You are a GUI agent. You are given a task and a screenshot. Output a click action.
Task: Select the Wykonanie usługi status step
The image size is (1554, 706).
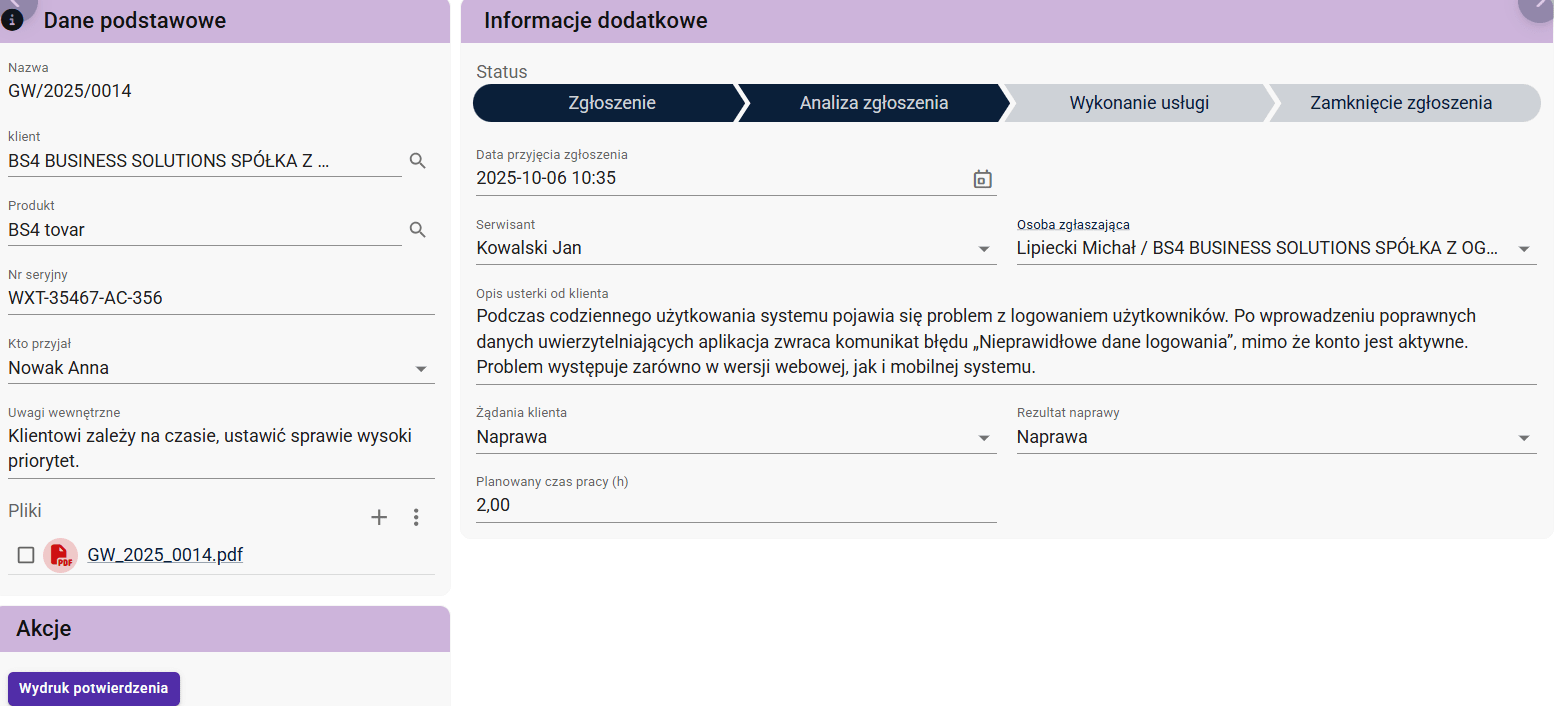[1138, 103]
